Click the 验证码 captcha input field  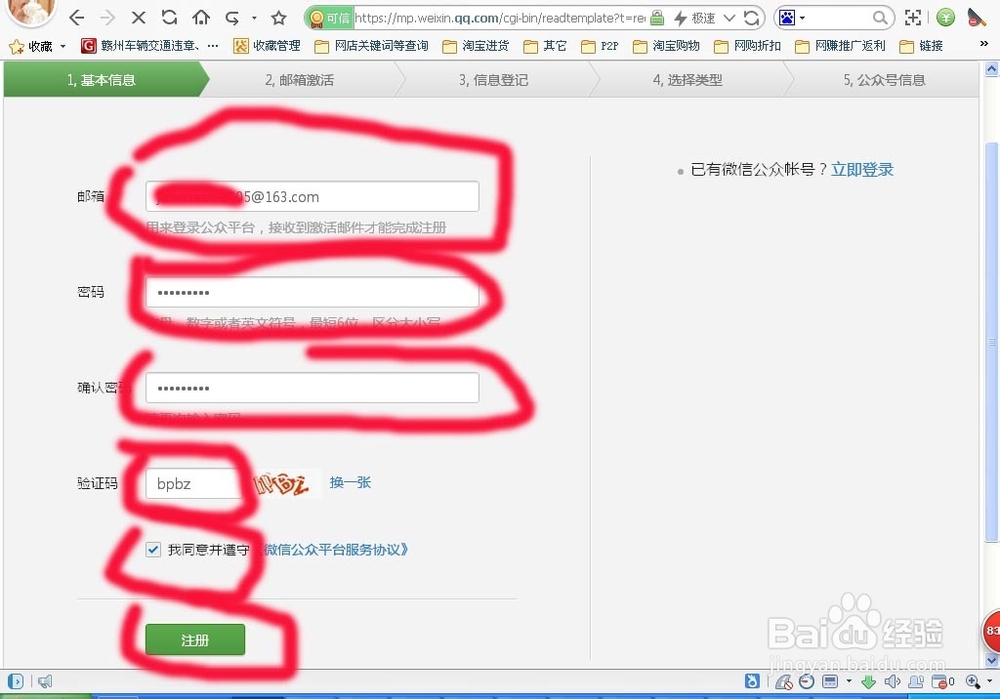pos(194,483)
